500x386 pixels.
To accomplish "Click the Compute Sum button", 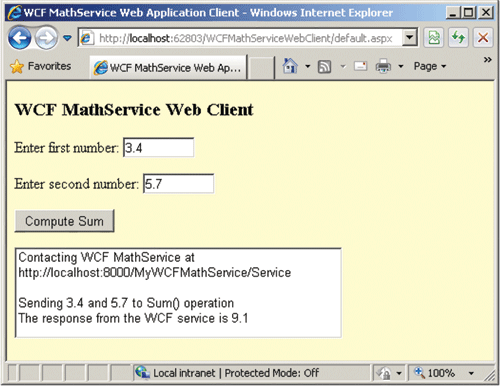I will coord(64,221).
